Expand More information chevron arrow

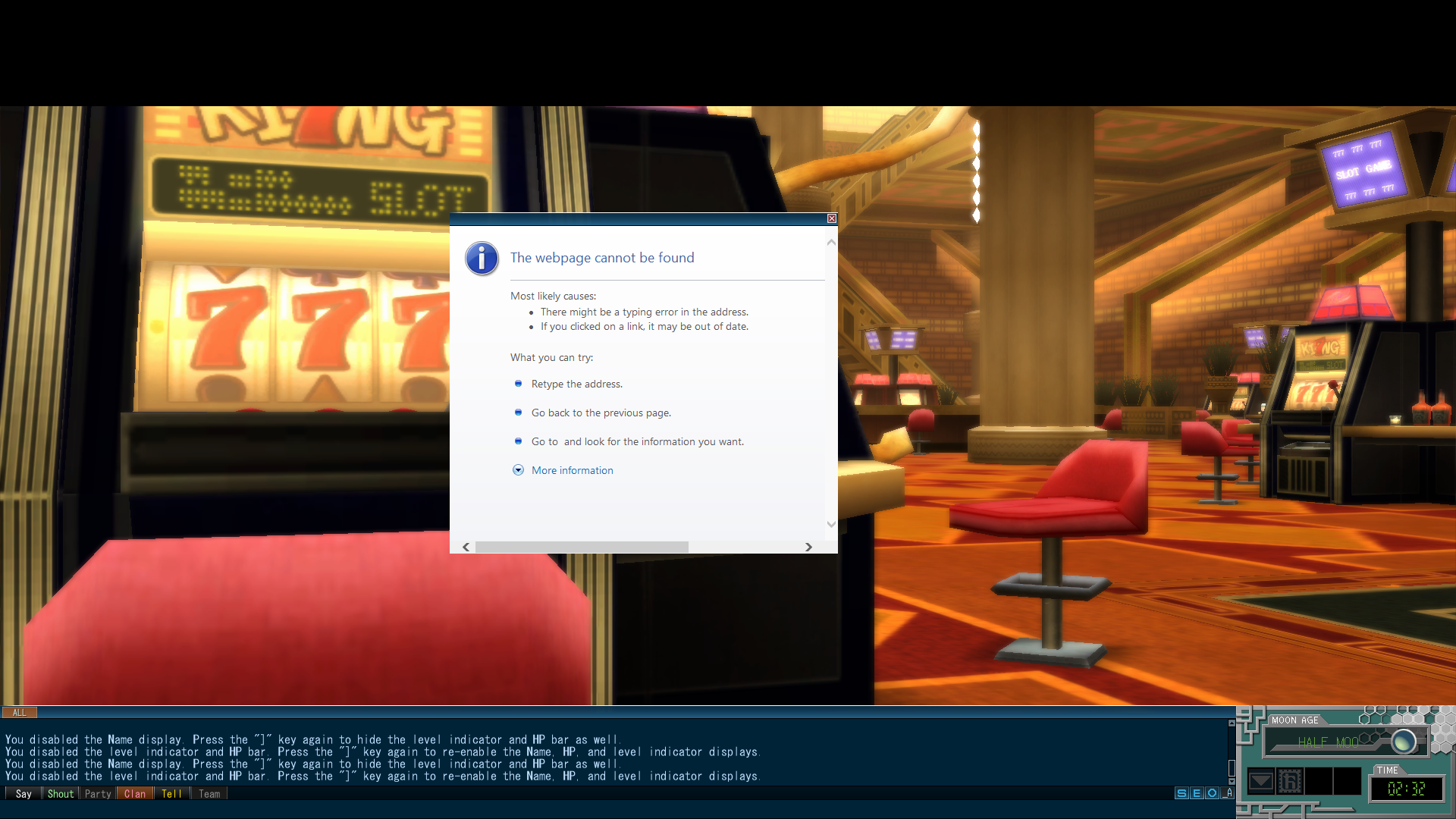518,470
